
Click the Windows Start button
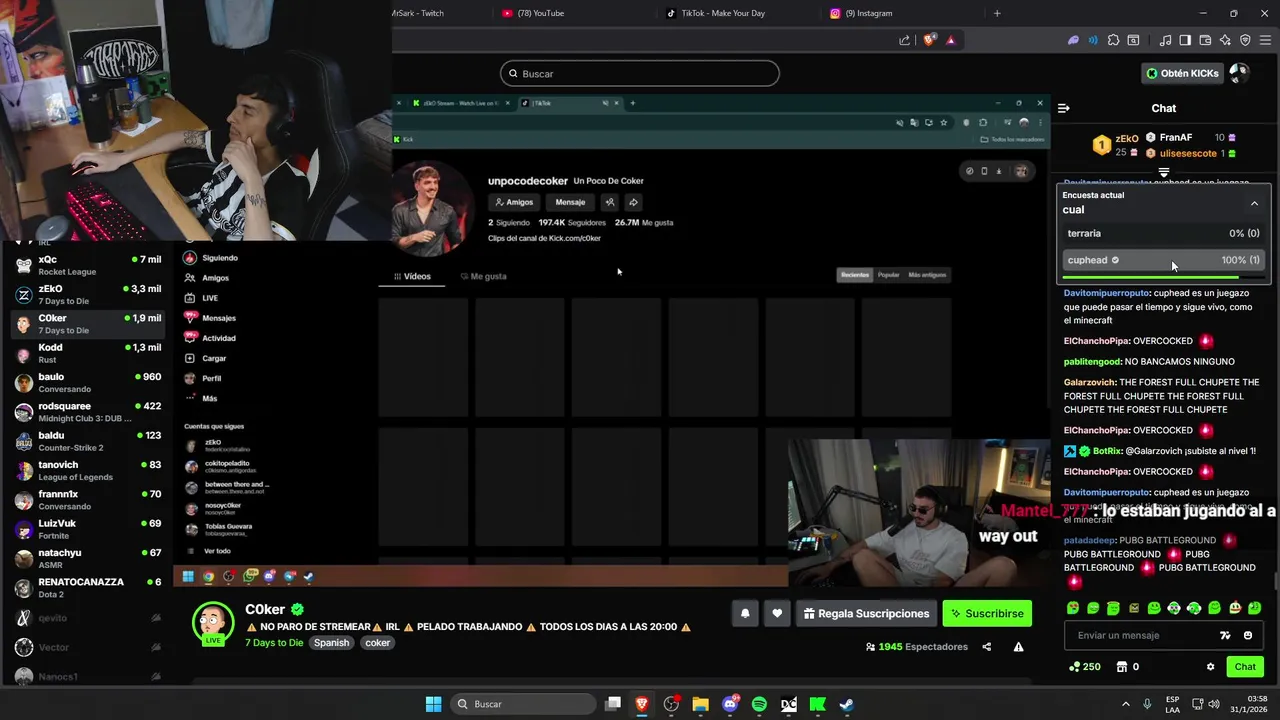click(433, 704)
